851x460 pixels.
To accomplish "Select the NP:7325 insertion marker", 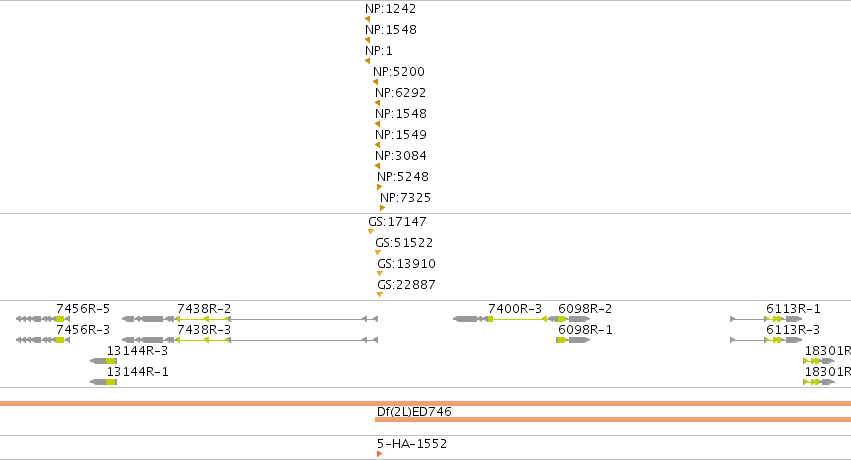I will [383, 208].
